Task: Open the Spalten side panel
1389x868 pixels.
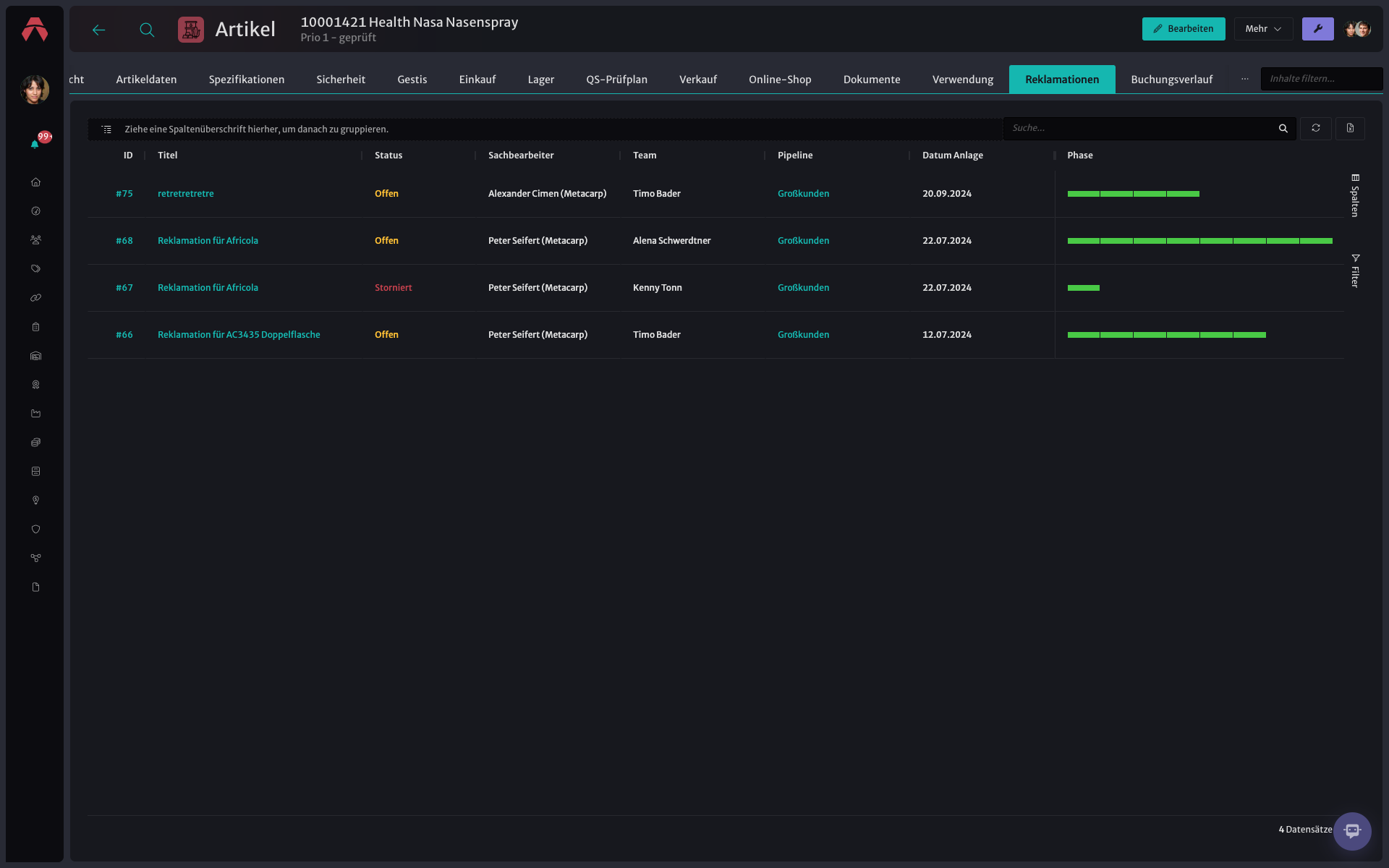Action: 1355,196
